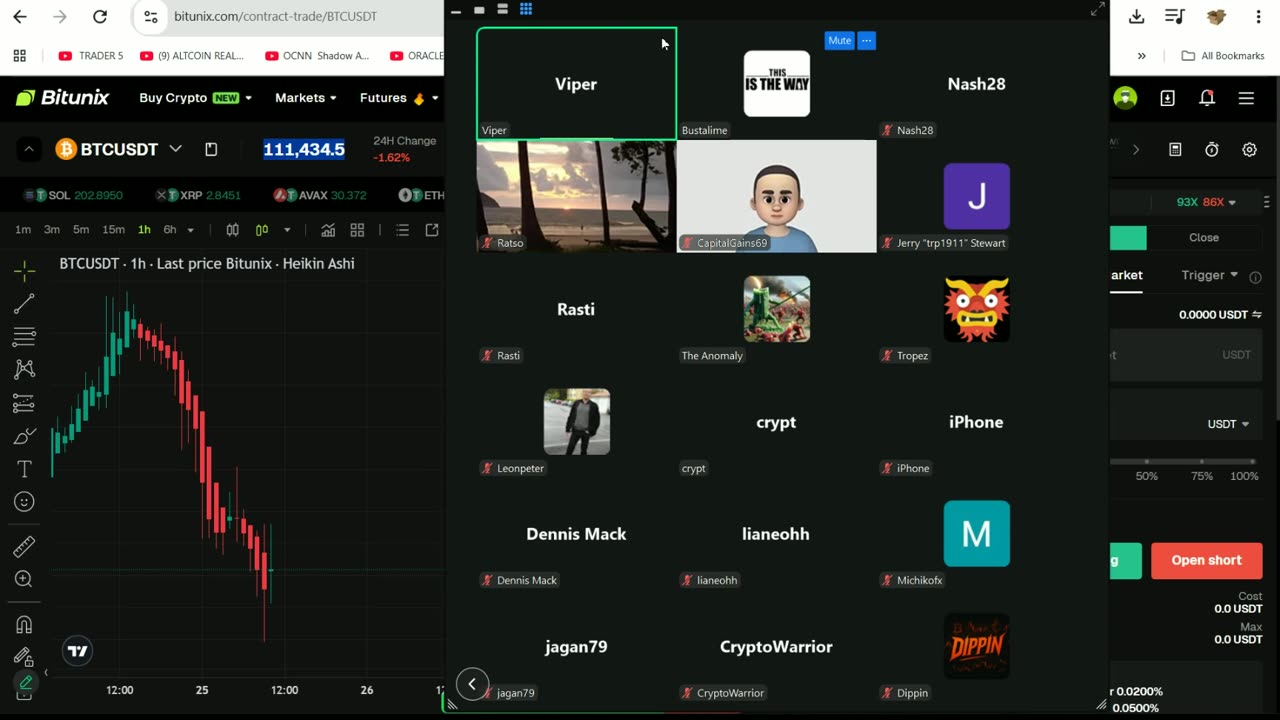Click the Open short button
Image resolution: width=1280 pixels, height=720 pixels.
pyautogui.click(x=1206, y=560)
